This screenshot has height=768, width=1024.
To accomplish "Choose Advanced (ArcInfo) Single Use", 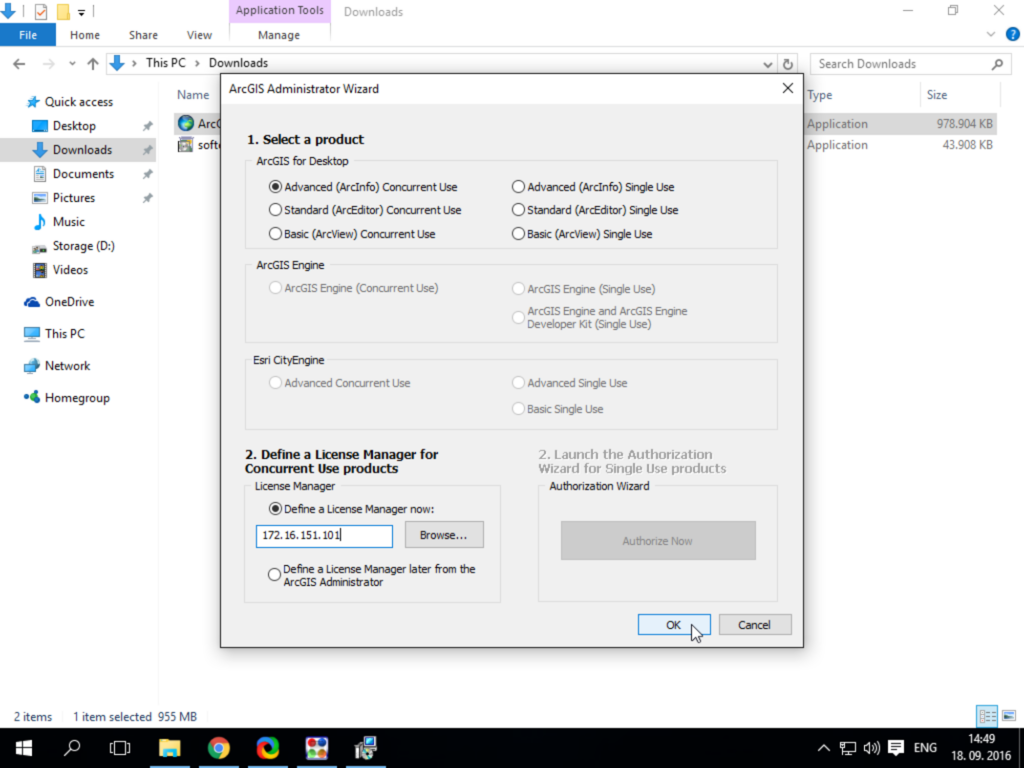I will click(x=593, y=187).
